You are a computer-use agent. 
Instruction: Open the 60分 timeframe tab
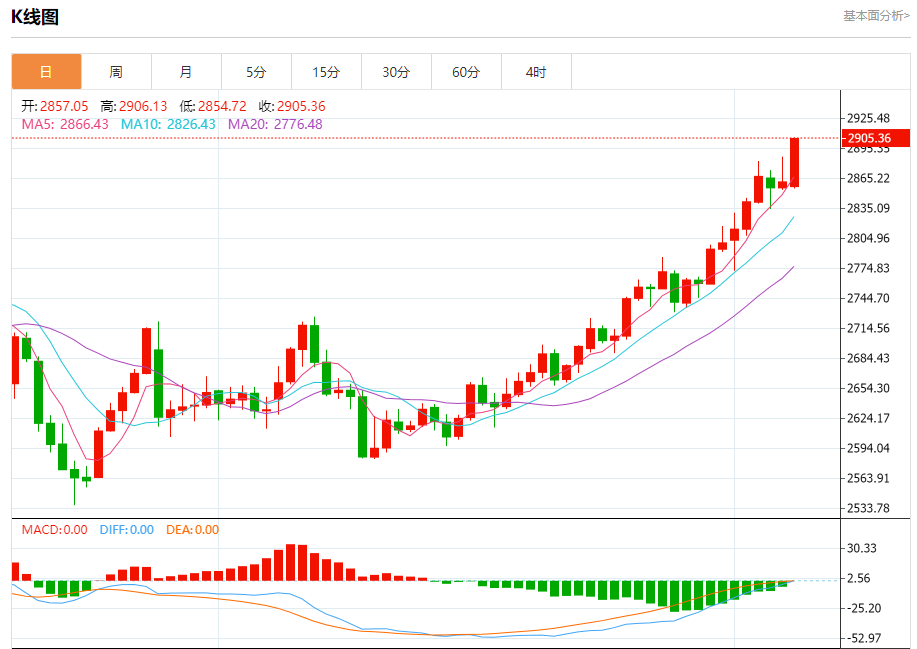466,72
